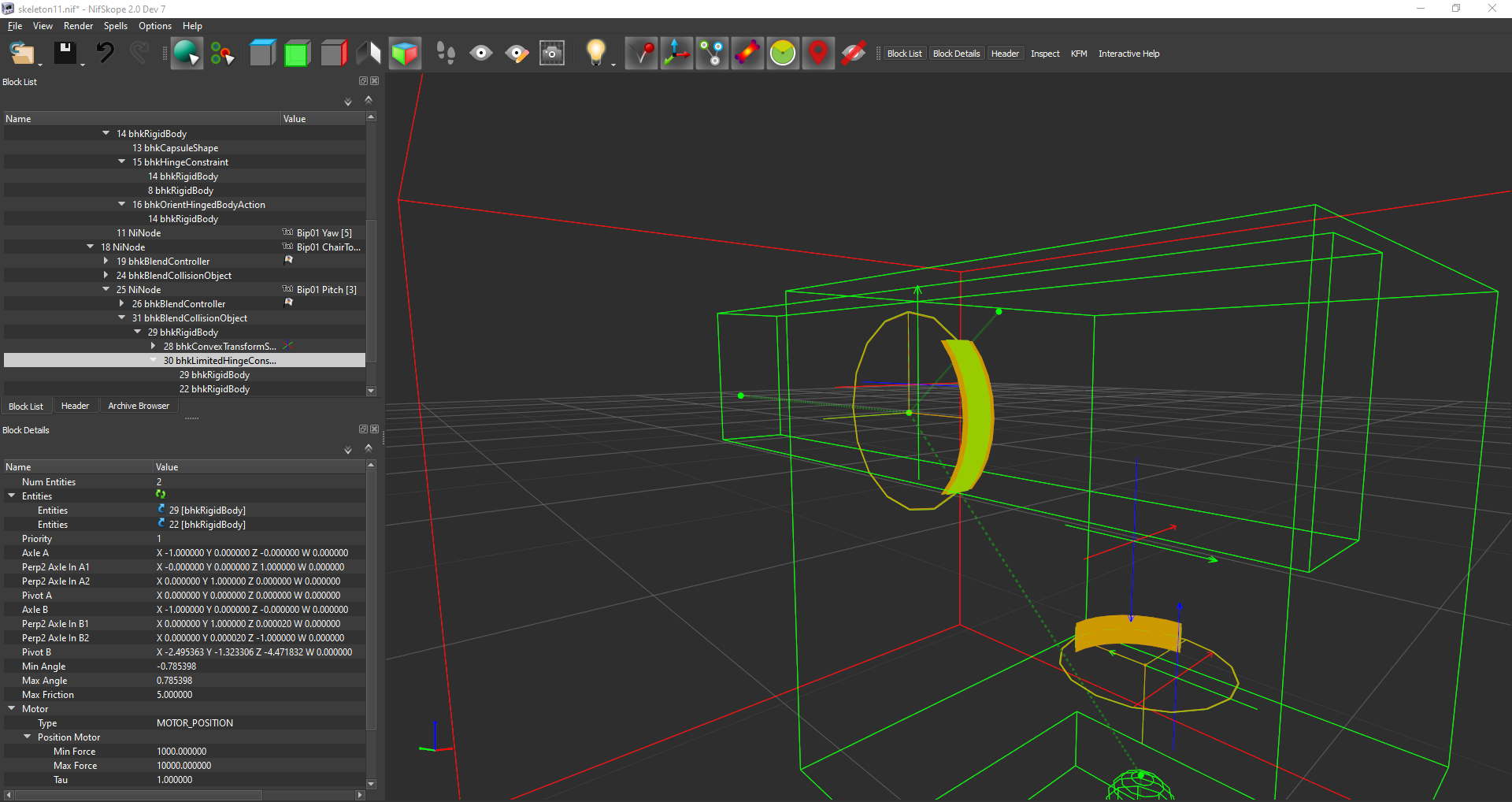The width and height of the screenshot is (1512, 802).
Task: Open the Spells menu
Action: click(x=115, y=26)
